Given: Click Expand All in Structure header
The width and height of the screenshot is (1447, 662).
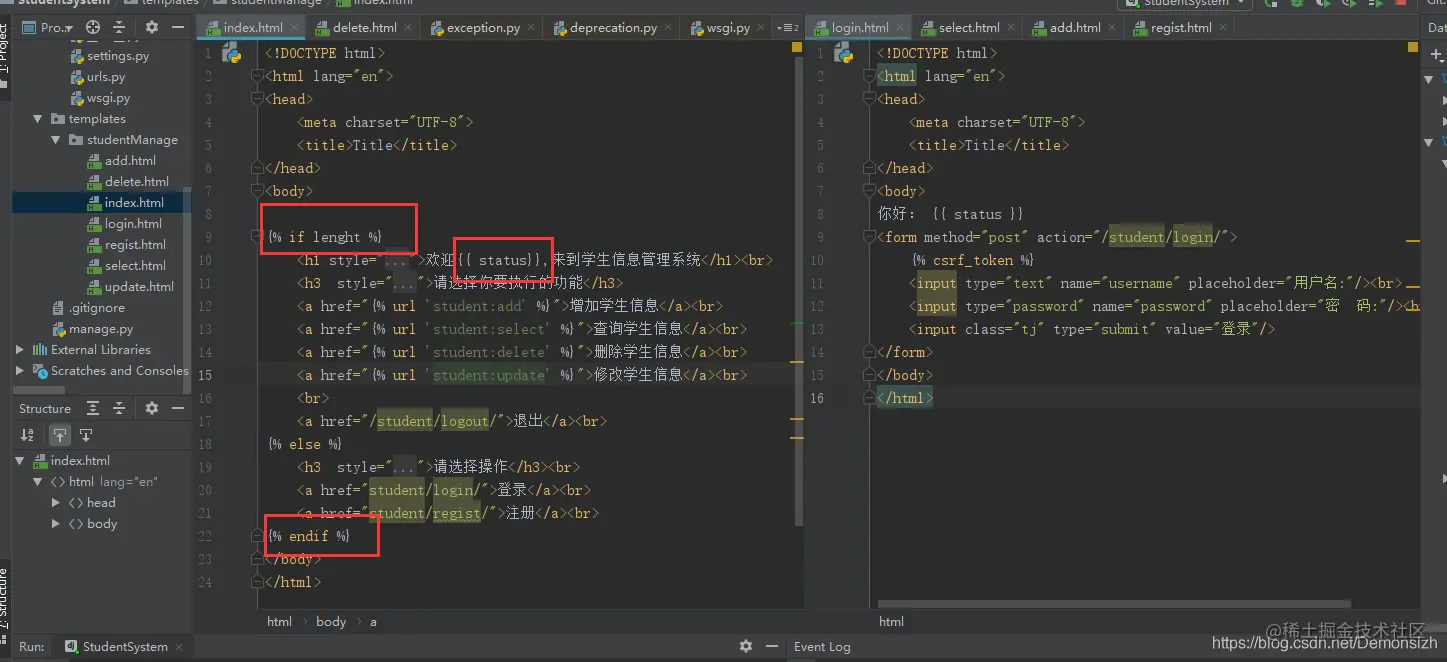Looking at the screenshot, I should click(93, 408).
